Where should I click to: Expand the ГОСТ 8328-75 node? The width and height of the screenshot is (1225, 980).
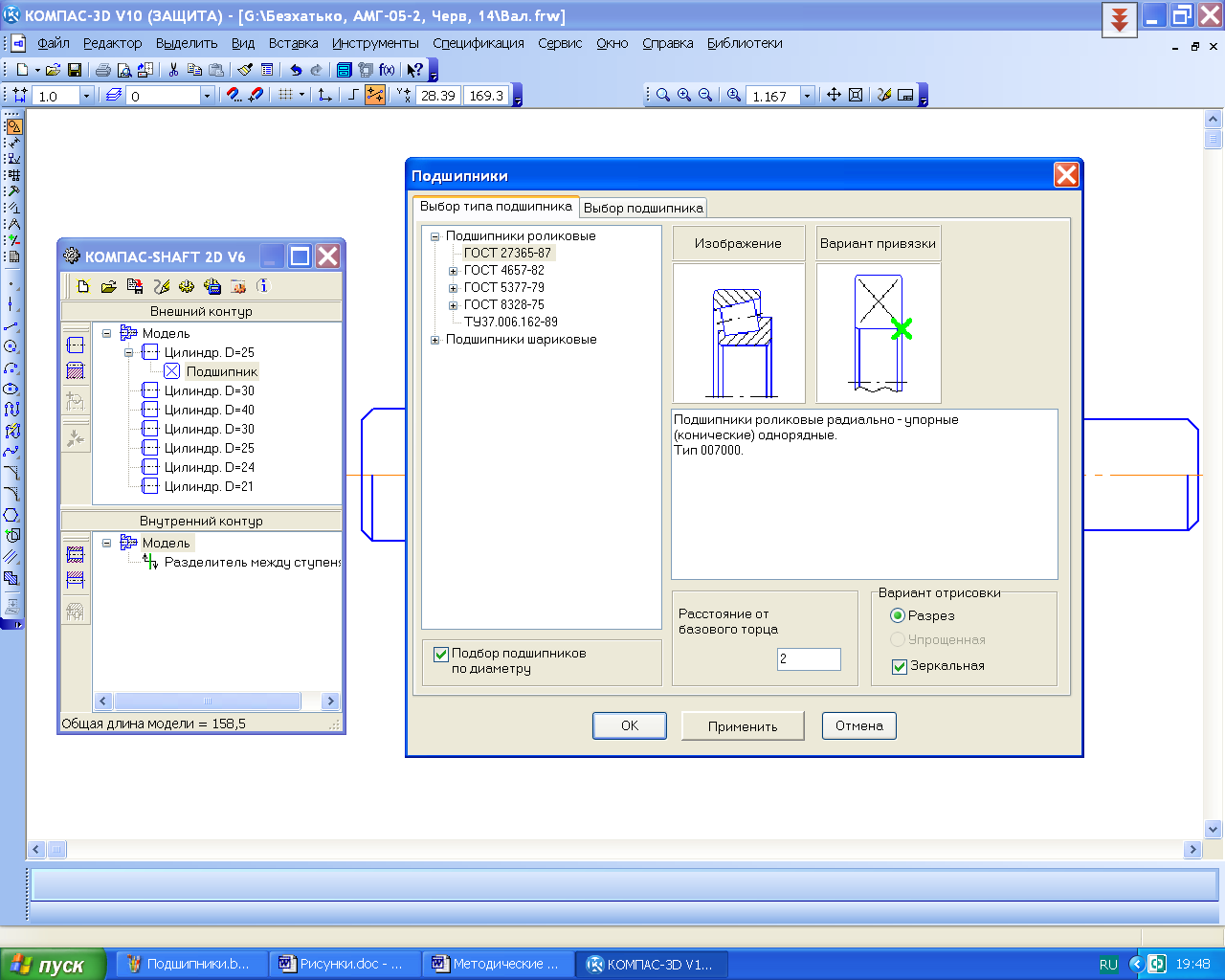(x=454, y=305)
